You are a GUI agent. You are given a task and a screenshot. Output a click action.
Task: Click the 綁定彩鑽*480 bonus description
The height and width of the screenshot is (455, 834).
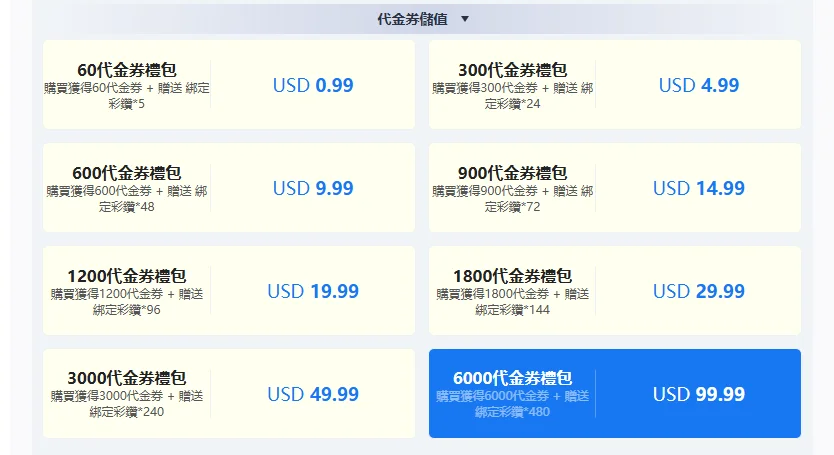(x=512, y=411)
